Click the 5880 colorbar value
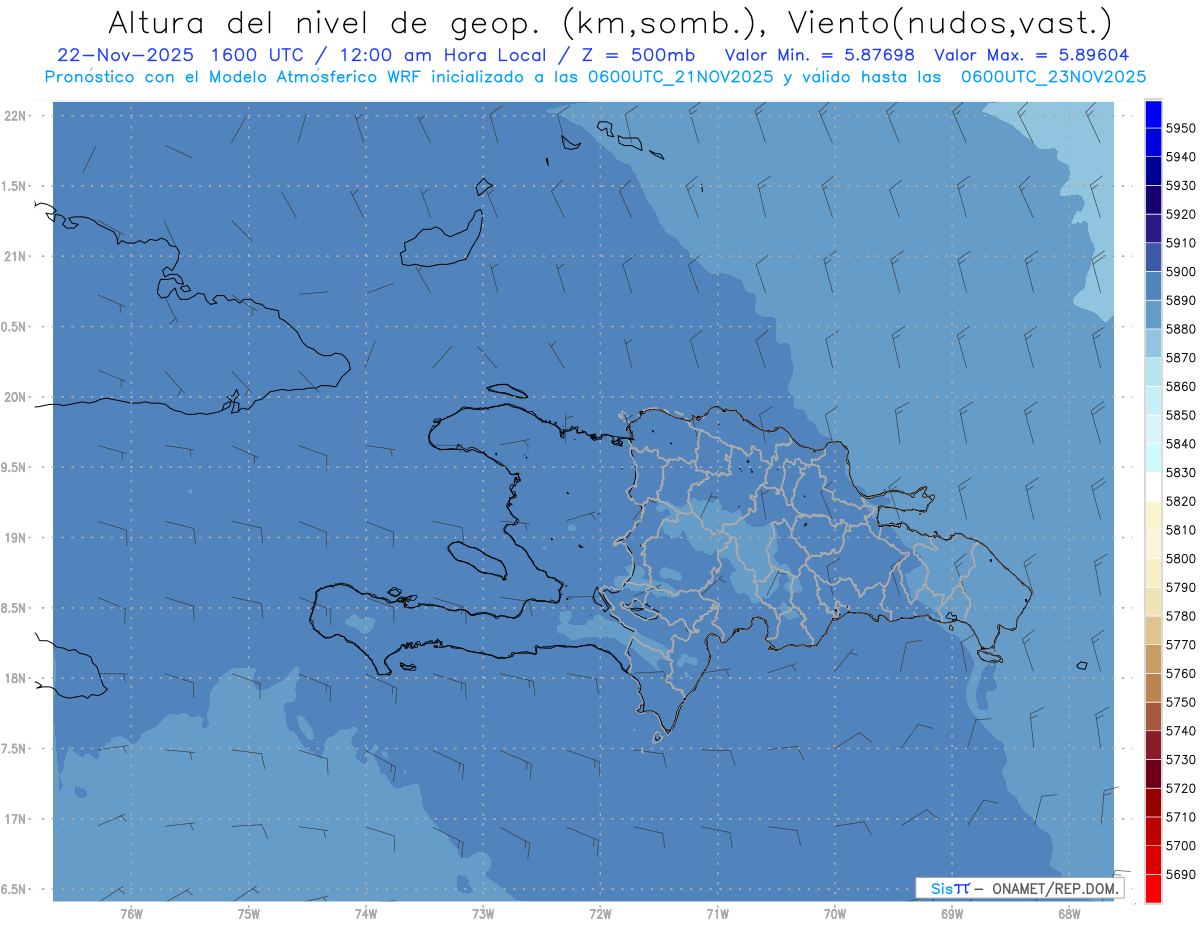 point(1180,329)
